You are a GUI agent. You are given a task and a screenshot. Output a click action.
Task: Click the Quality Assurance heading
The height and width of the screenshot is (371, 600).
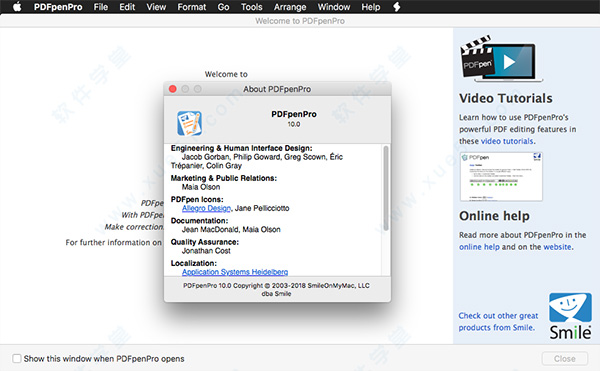pyautogui.click(x=205, y=242)
